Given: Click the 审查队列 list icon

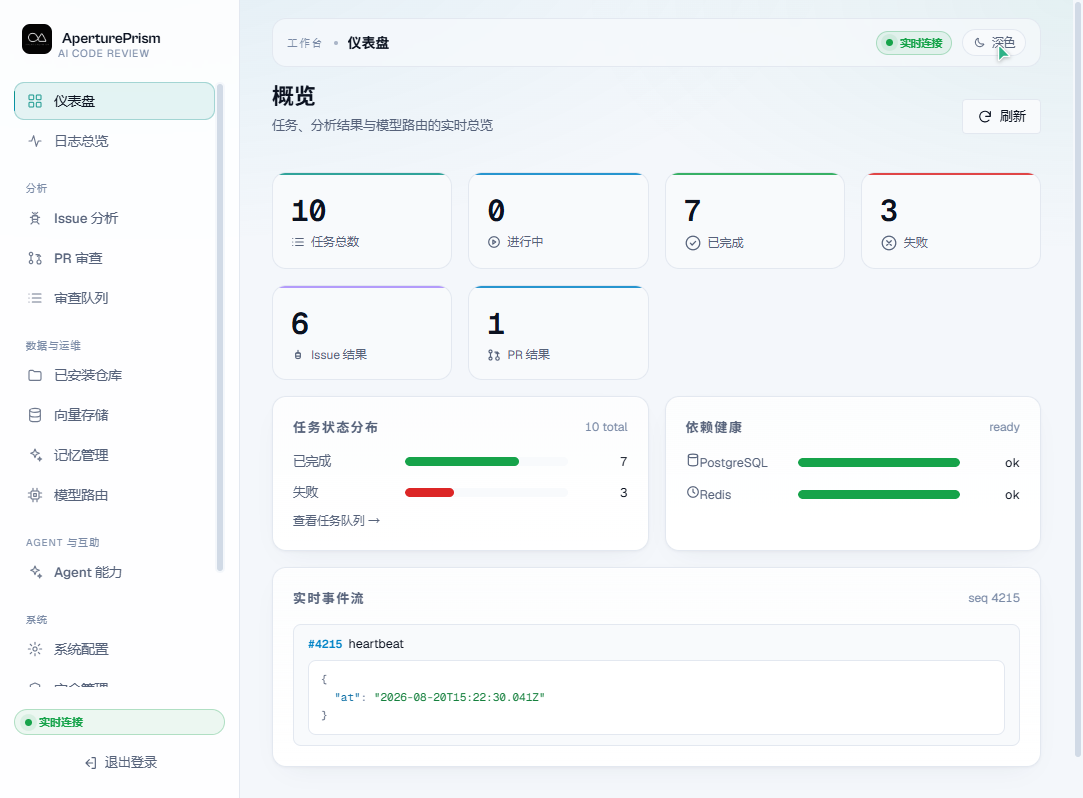Looking at the screenshot, I should pyautogui.click(x=35, y=298).
